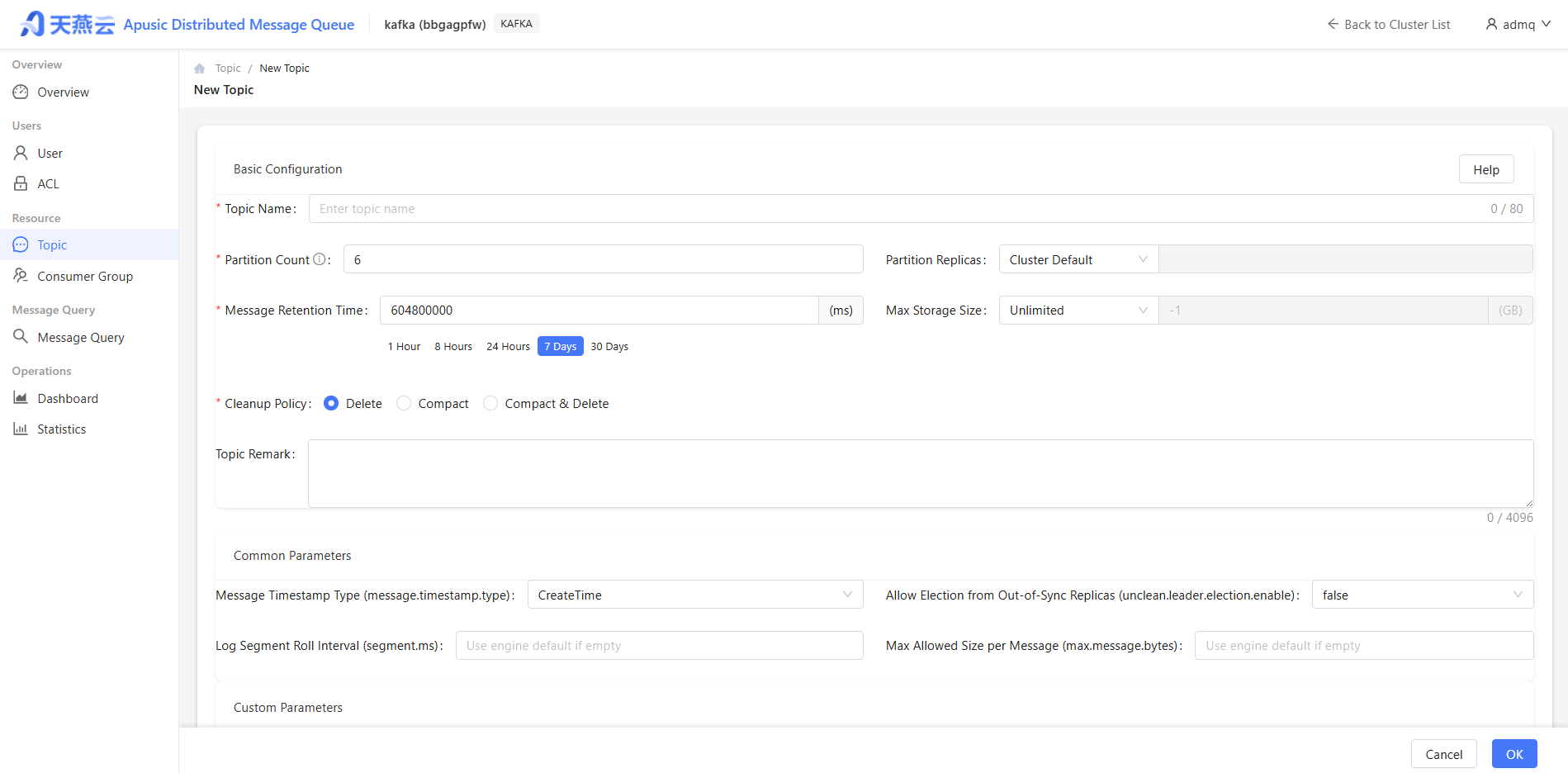This screenshot has width=1568, height=773.
Task: Click the Message Retention Time input
Action: point(599,311)
